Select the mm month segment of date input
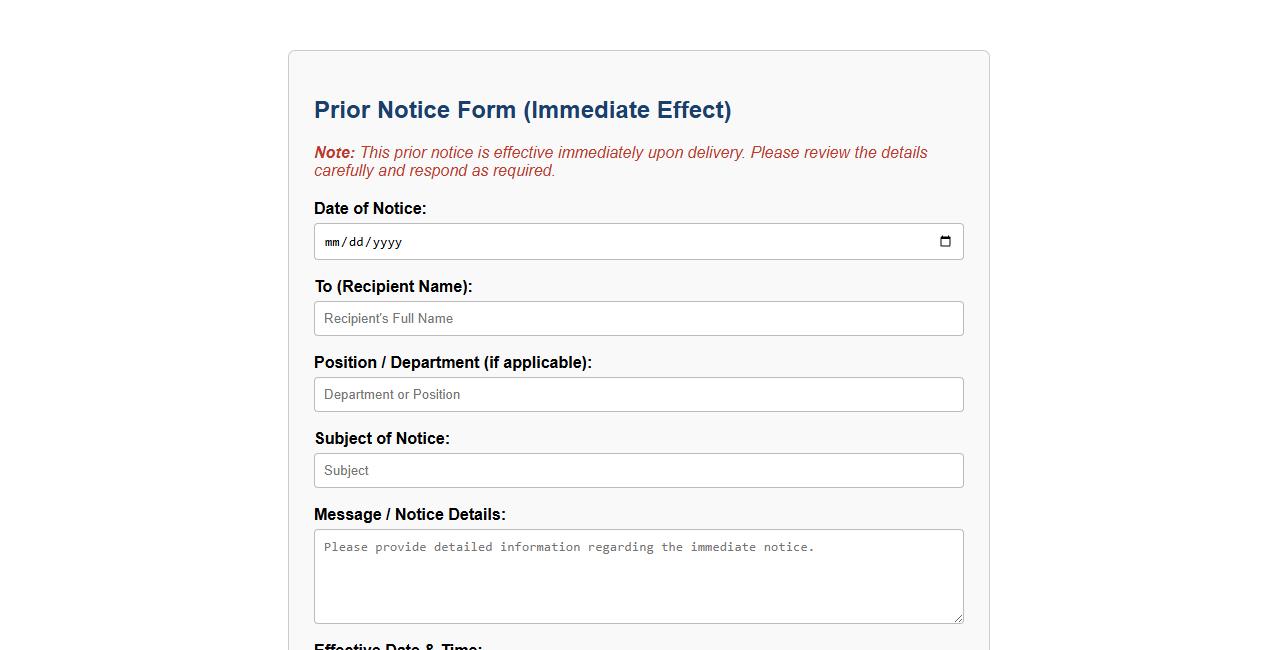 pos(332,241)
